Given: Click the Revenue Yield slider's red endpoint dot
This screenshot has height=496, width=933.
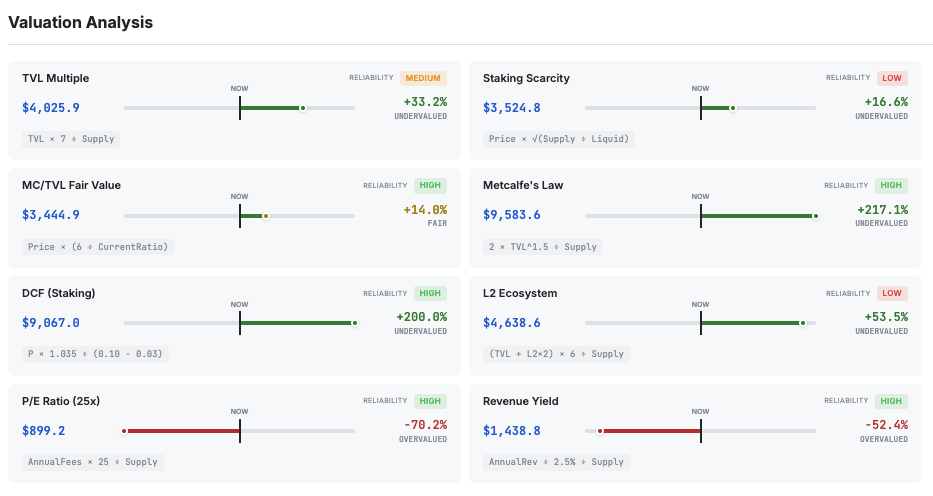Looking at the screenshot, I should point(600,431).
